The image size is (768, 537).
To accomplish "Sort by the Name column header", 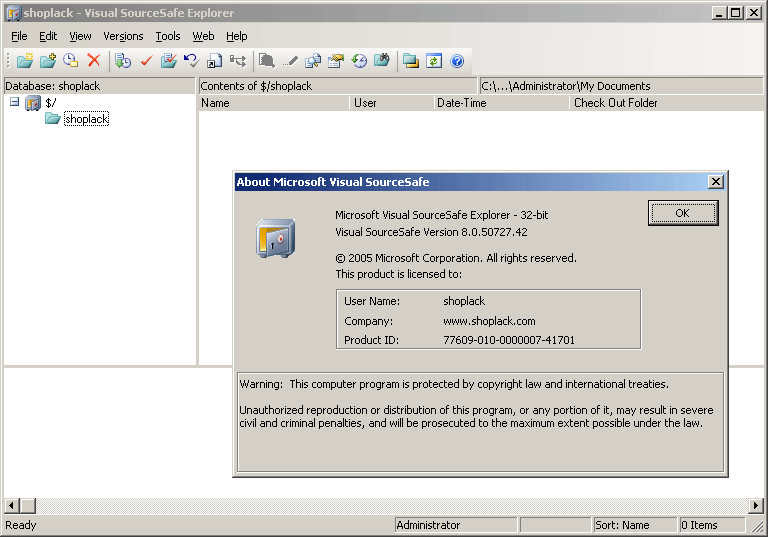I will [x=275, y=103].
